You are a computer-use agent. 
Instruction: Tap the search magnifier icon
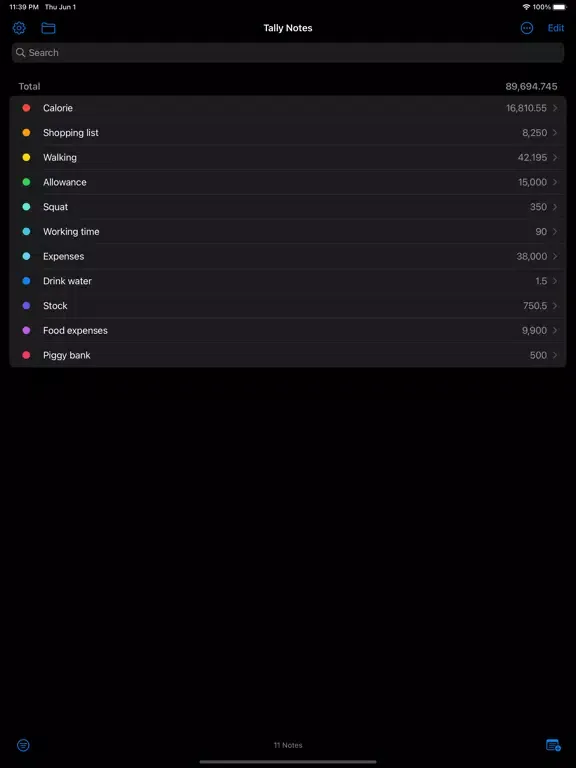[21, 52]
